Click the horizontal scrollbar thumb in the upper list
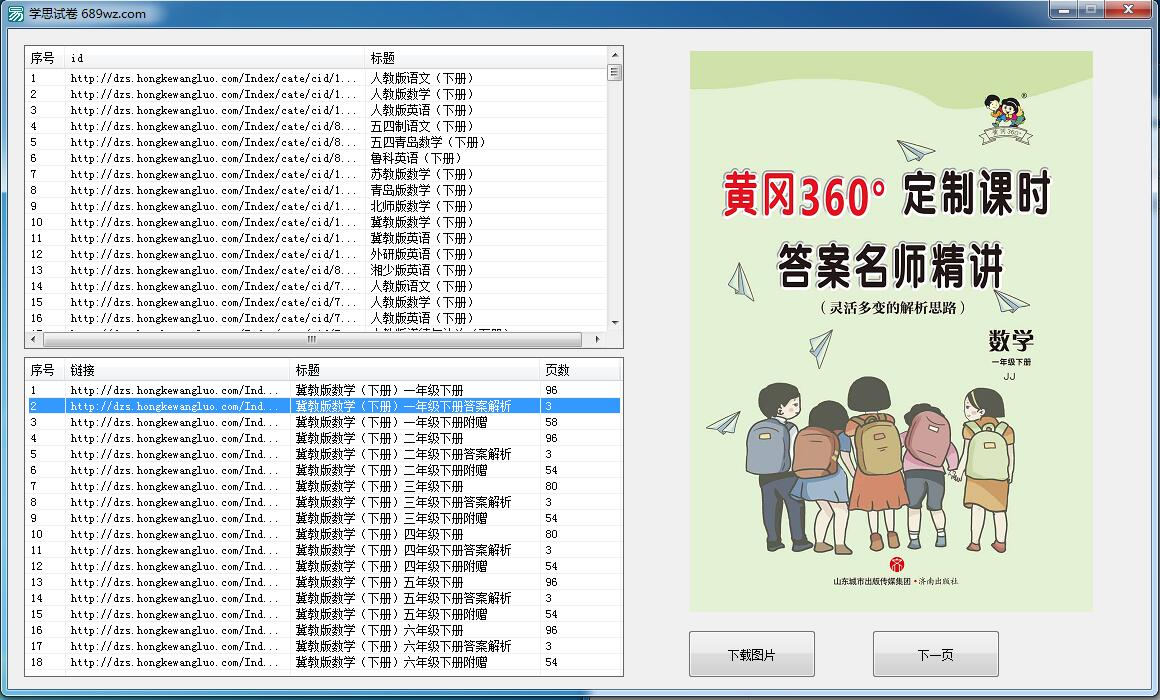The image size is (1160, 700). (x=312, y=339)
